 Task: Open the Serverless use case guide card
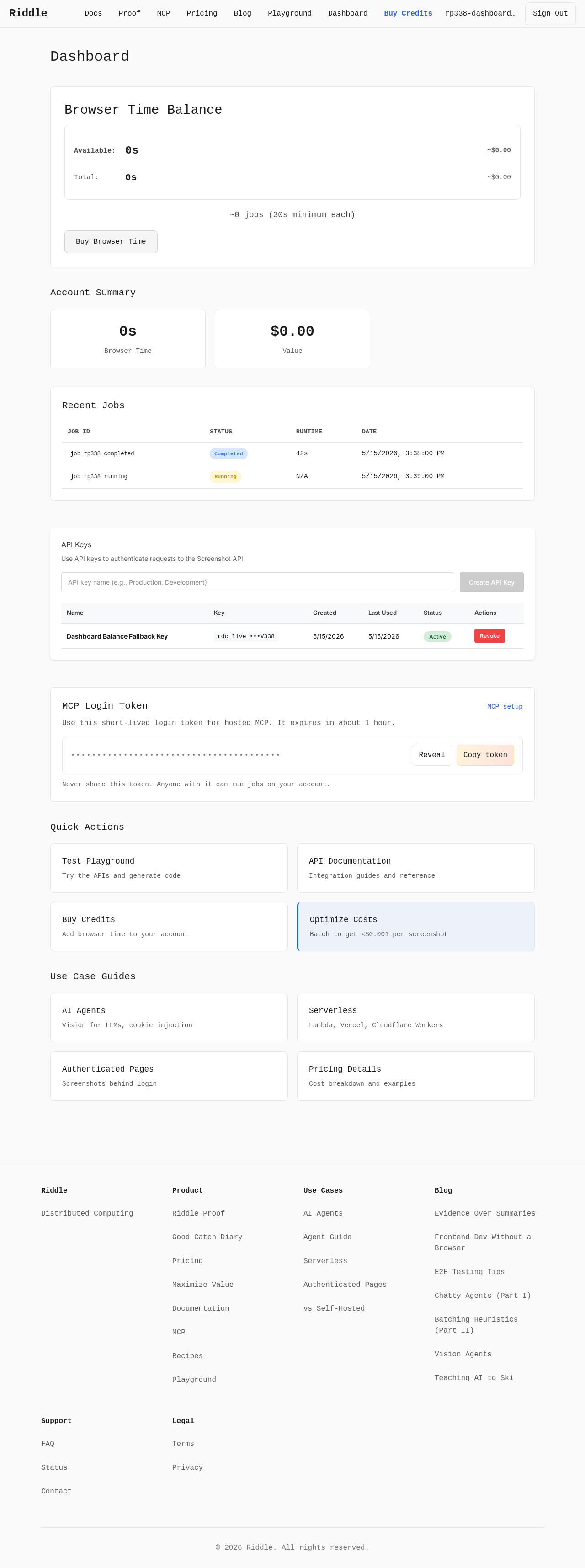416,1018
